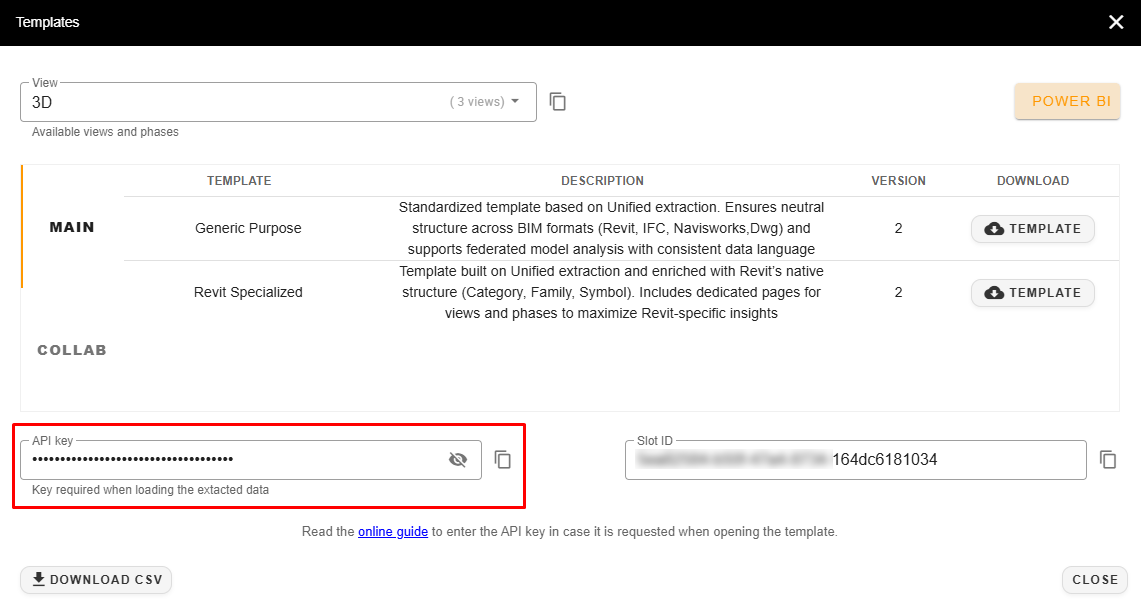Select the Generic Purpose template row name
The image size is (1141, 600).
248,228
